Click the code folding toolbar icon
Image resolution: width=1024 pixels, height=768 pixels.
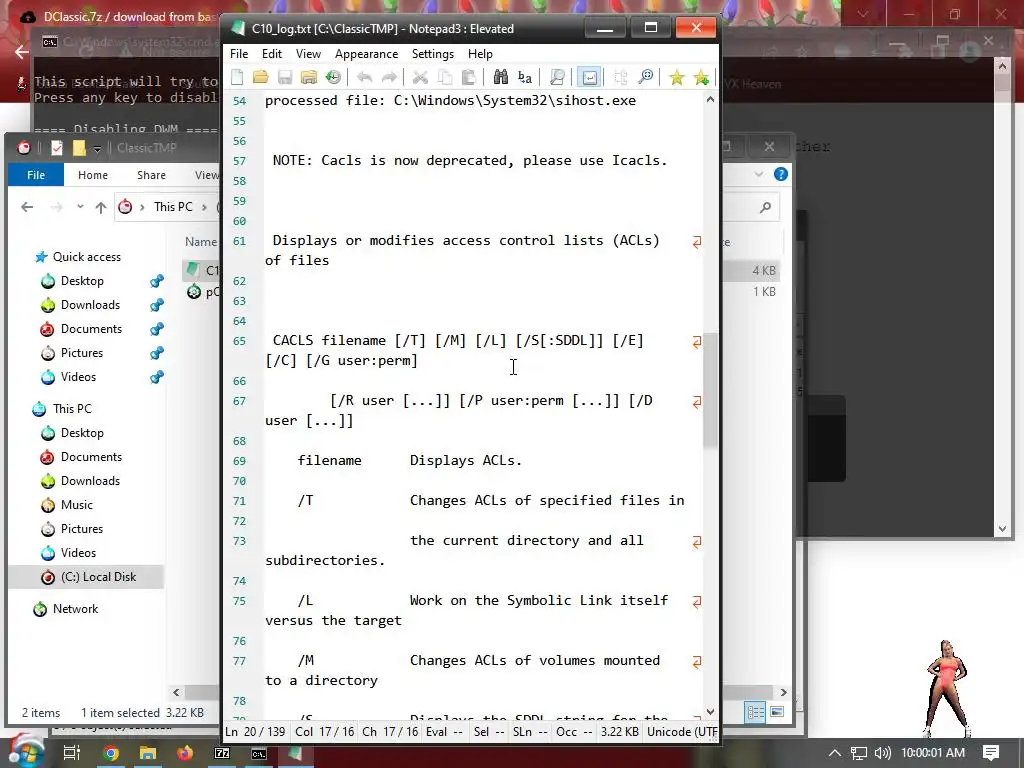620,78
